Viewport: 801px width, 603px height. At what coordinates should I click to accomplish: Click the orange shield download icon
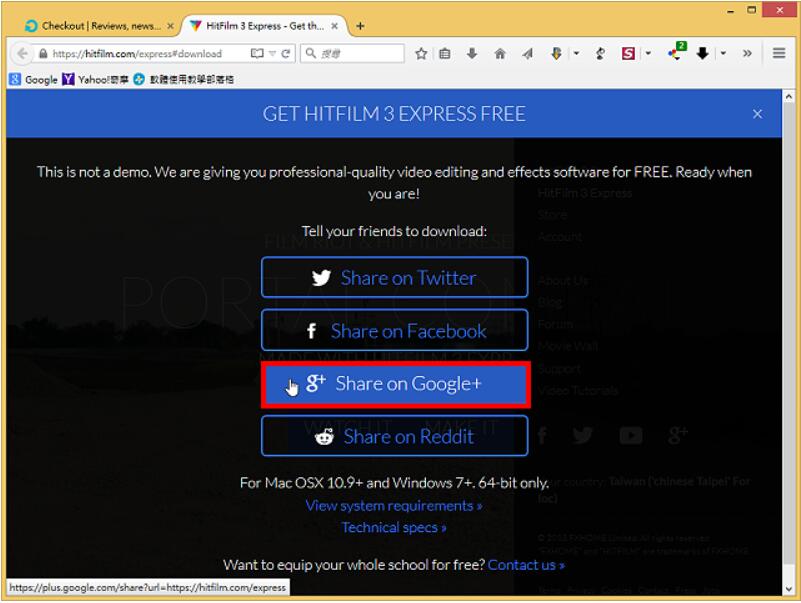tap(557, 53)
